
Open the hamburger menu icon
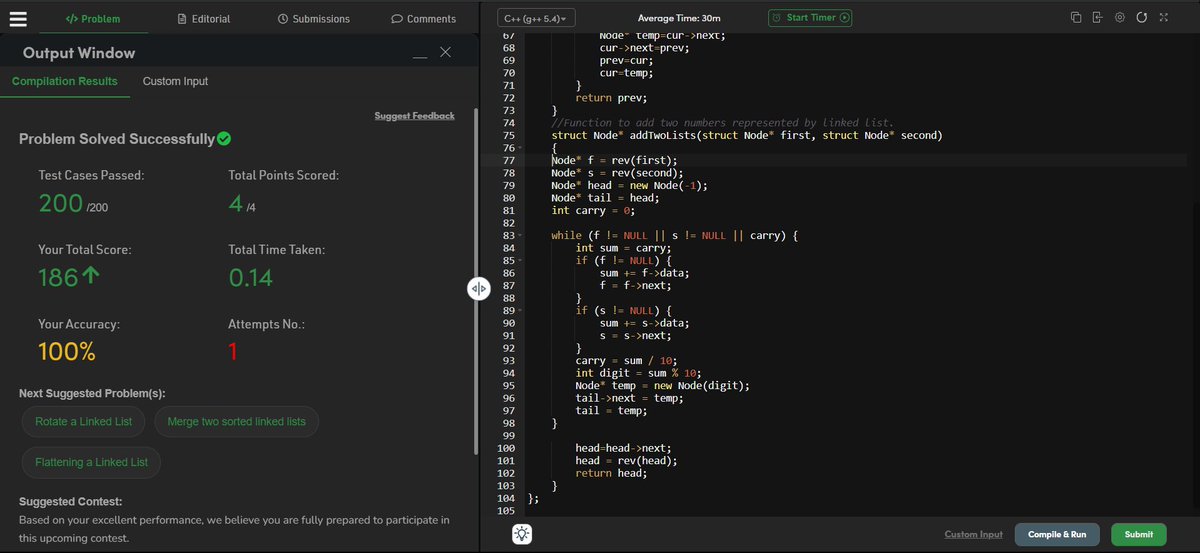tap(18, 18)
